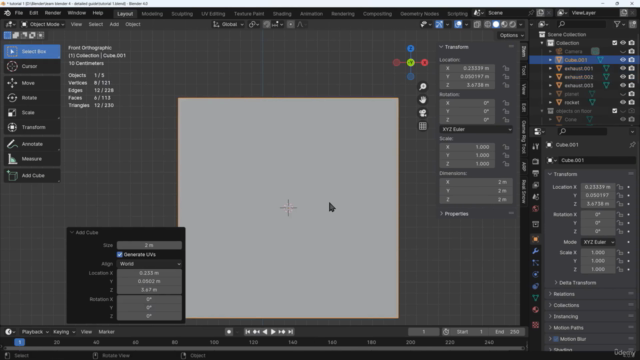Open the viewport Add menu
The image size is (640, 360).
114,24
